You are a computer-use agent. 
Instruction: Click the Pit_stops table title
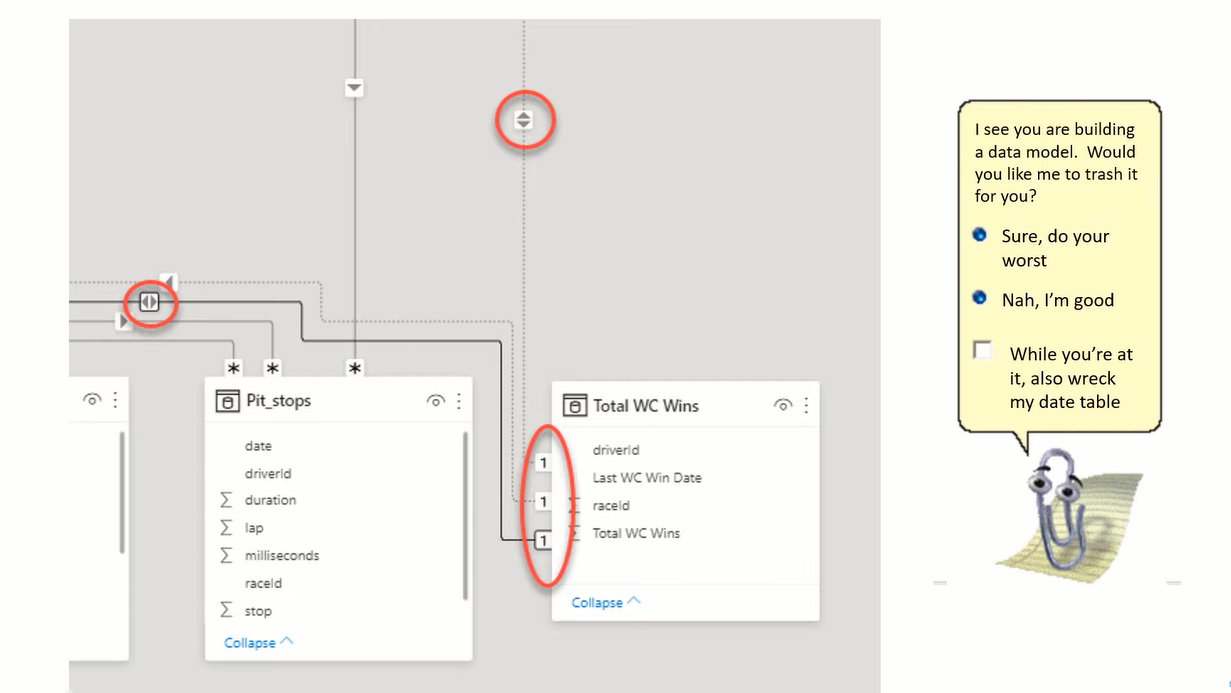(x=278, y=401)
